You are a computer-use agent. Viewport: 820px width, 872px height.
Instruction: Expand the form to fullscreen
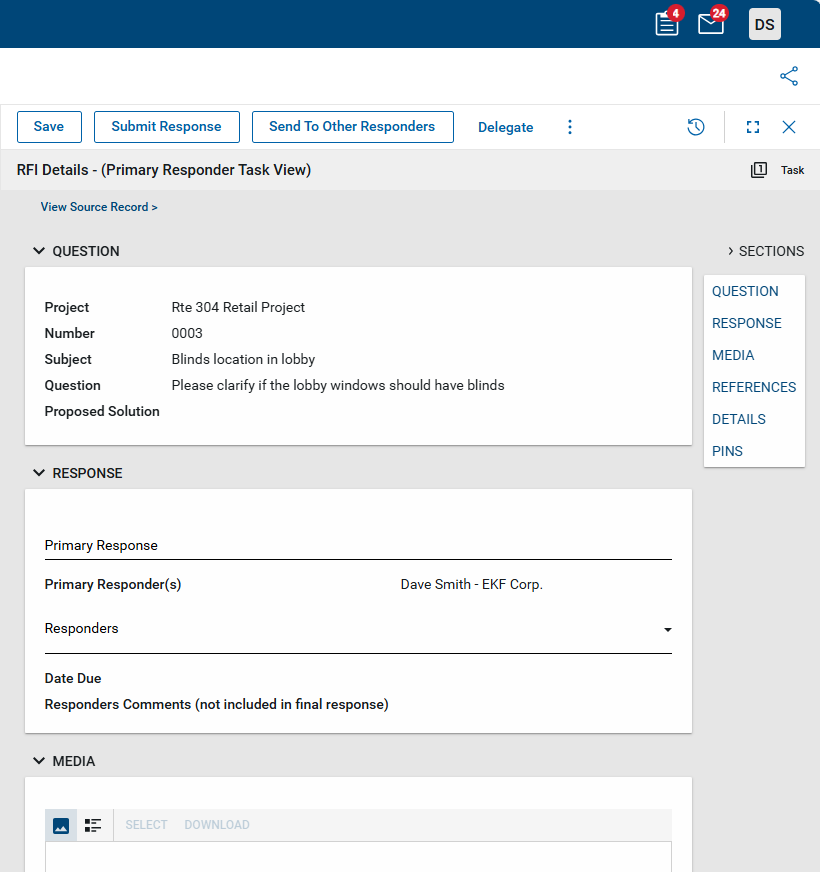click(753, 127)
